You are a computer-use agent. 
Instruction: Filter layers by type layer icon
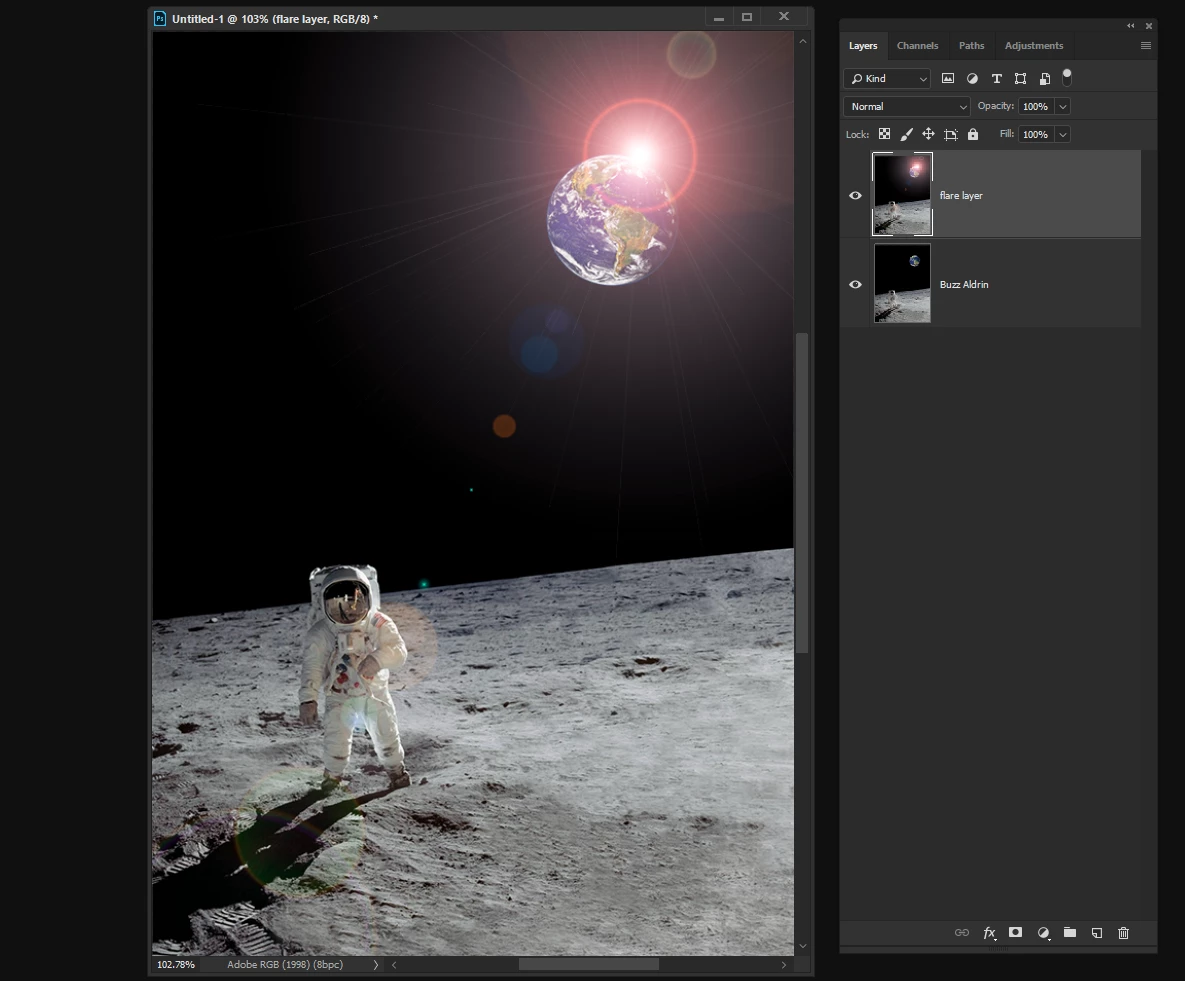click(x=996, y=78)
